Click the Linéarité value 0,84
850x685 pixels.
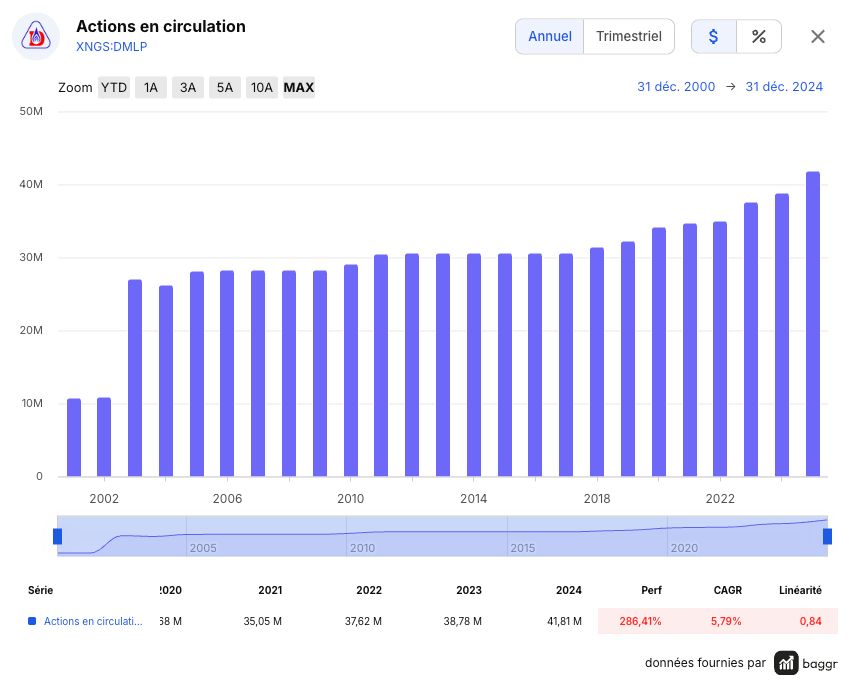tap(810, 621)
